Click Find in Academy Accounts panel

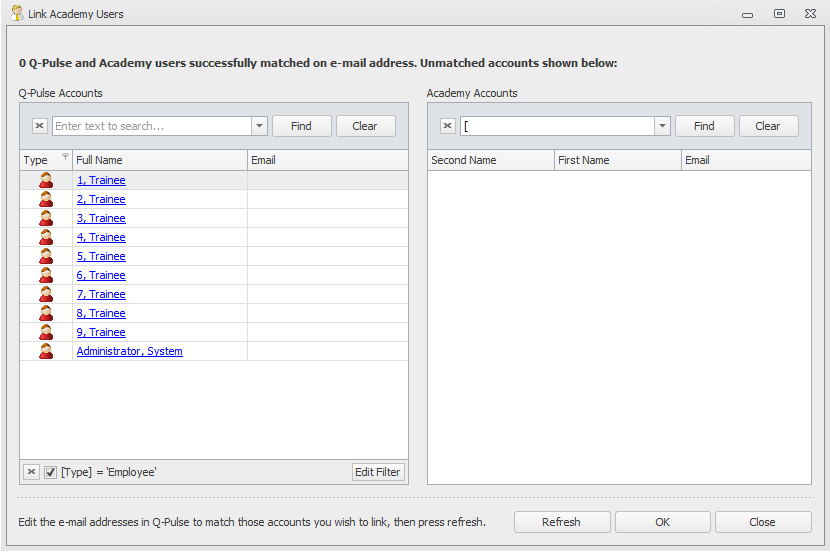705,126
